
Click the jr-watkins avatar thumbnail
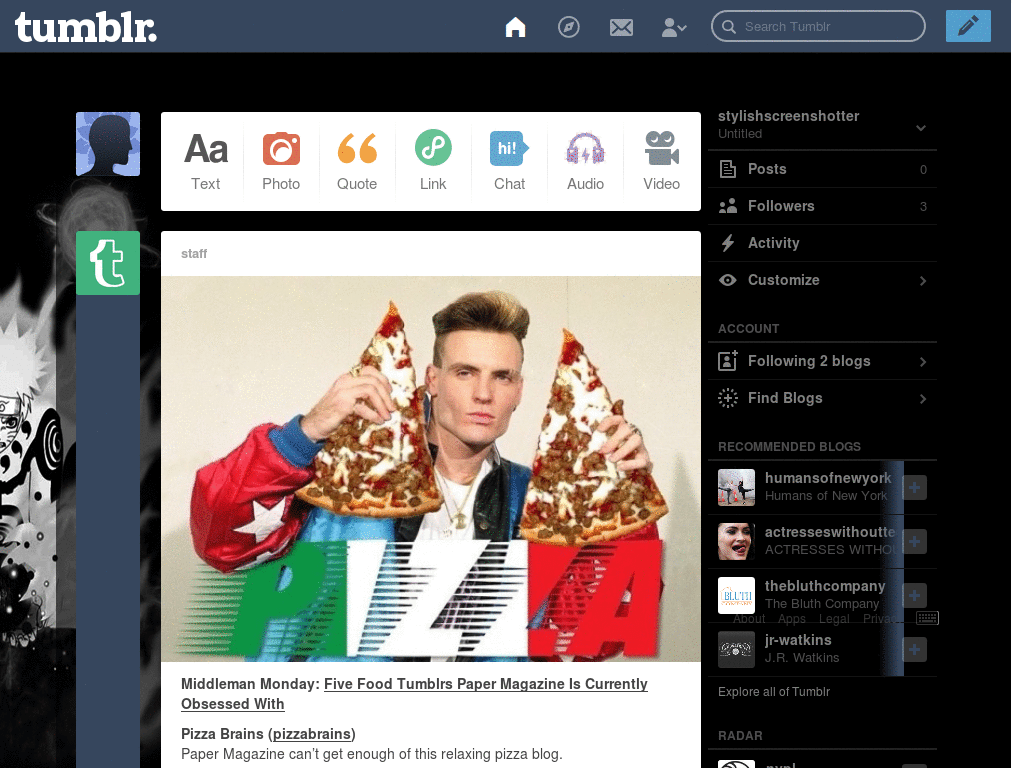[736, 650]
